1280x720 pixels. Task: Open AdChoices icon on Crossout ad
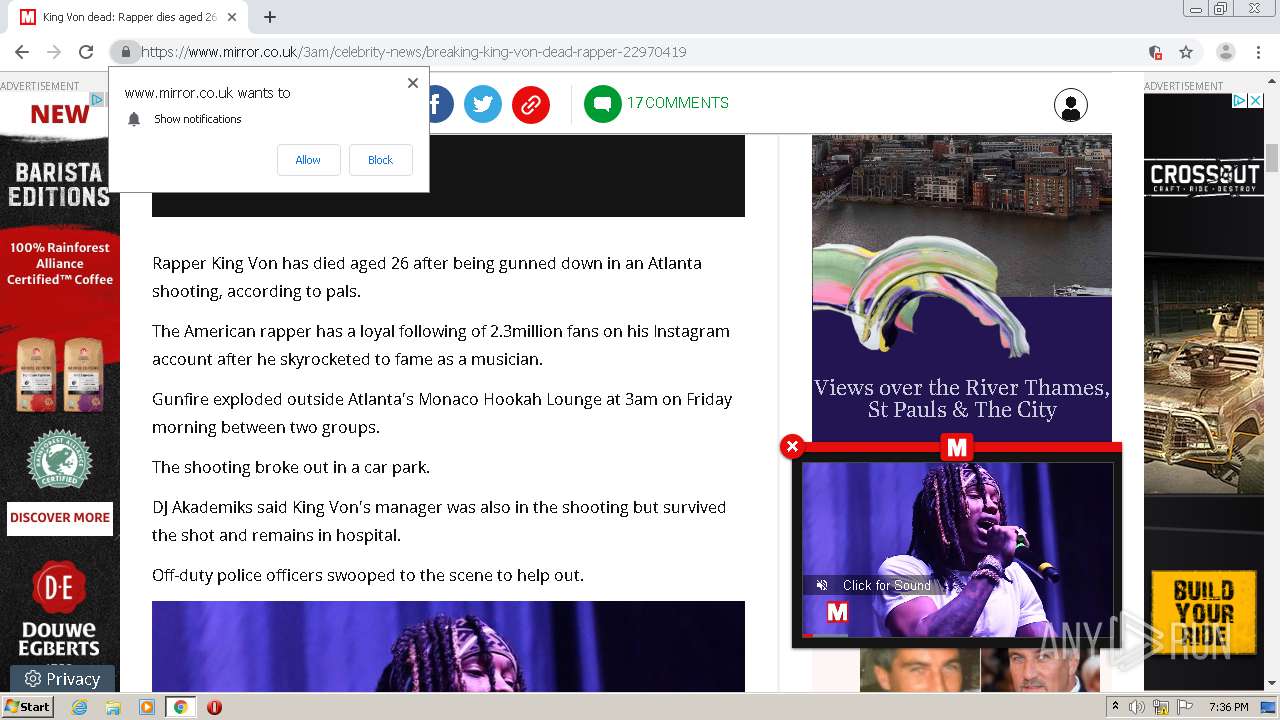pyautogui.click(x=1239, y=100)
